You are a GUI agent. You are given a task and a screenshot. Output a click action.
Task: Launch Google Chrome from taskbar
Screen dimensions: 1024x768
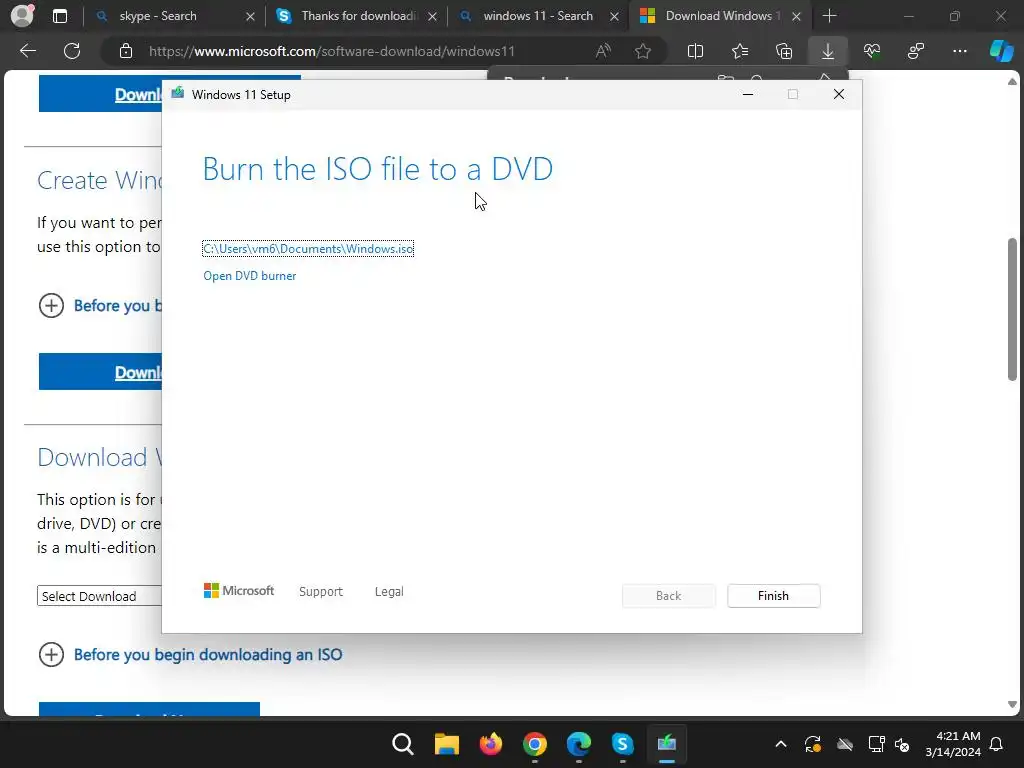click(535, 744)
